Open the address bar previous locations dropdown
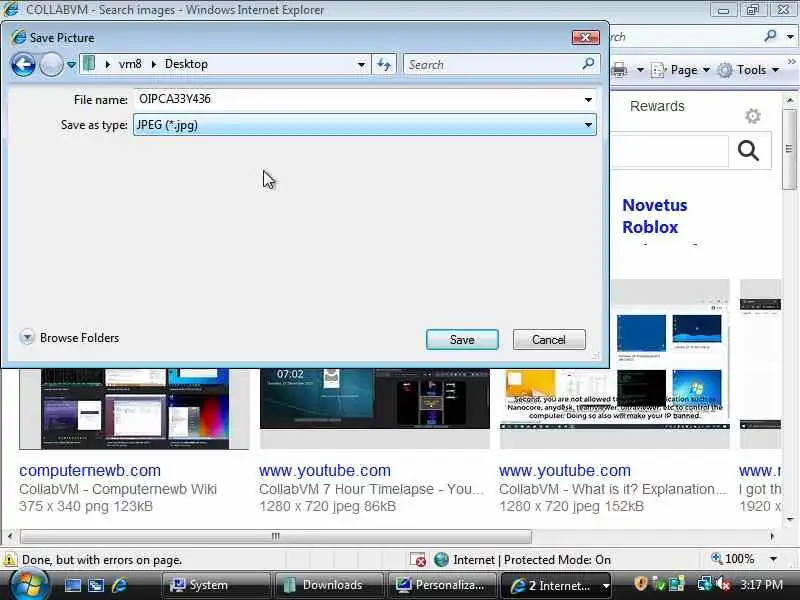The image size is (800, 600). pos(361,65)
